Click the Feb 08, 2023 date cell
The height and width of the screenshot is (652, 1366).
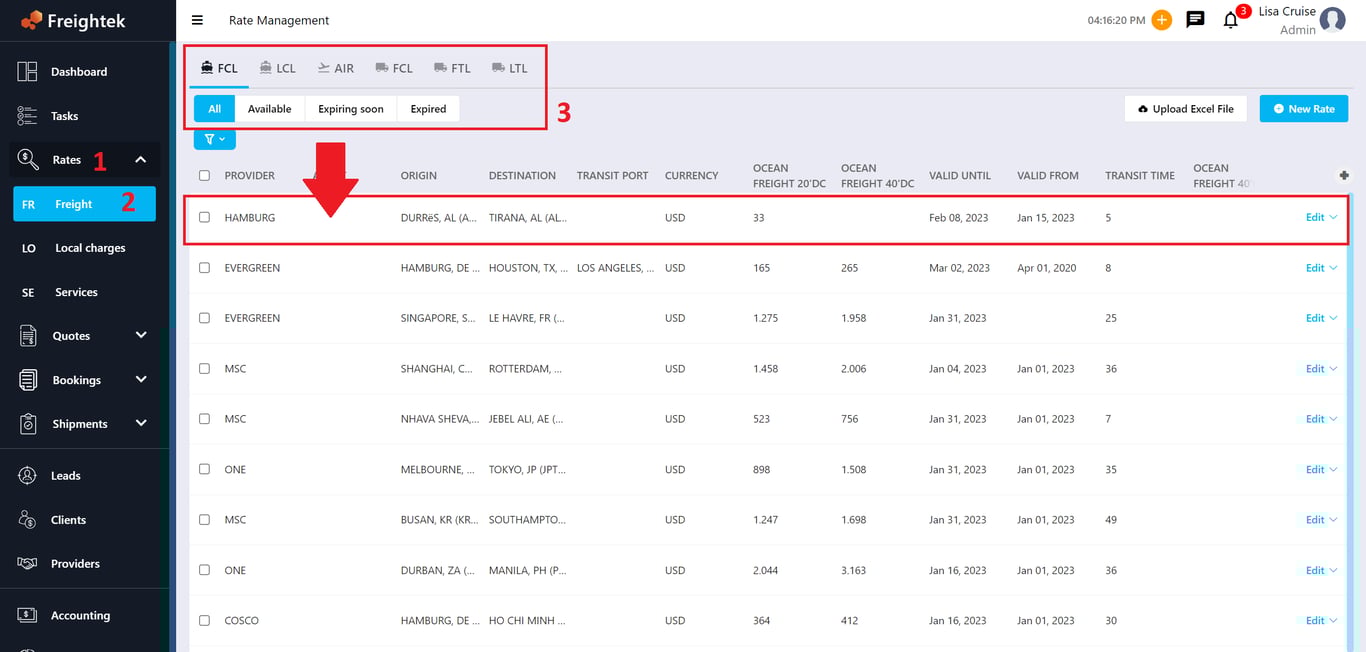[957, 217]
